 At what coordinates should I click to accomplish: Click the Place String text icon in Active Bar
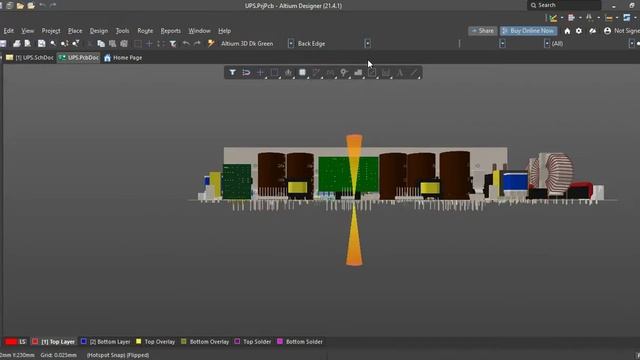pyautogui.click(x=400, y=73)
